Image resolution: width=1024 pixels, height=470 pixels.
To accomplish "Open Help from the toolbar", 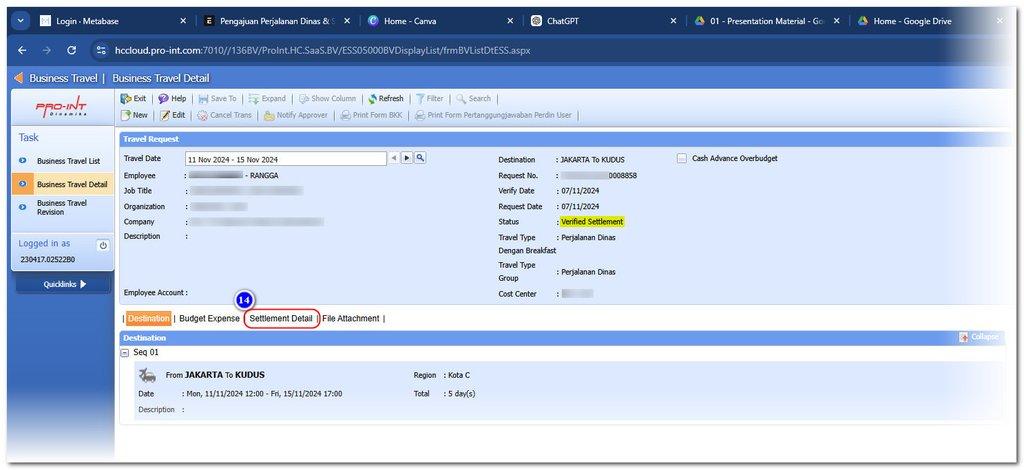I will pyautogui.click(x=172, y=99).
